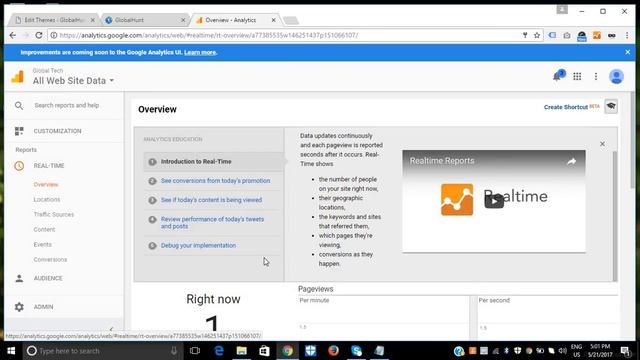Viewport: 640px width, 360px height.
Task: Click the Create Shortcut link
Action: [x=566, y=107]
